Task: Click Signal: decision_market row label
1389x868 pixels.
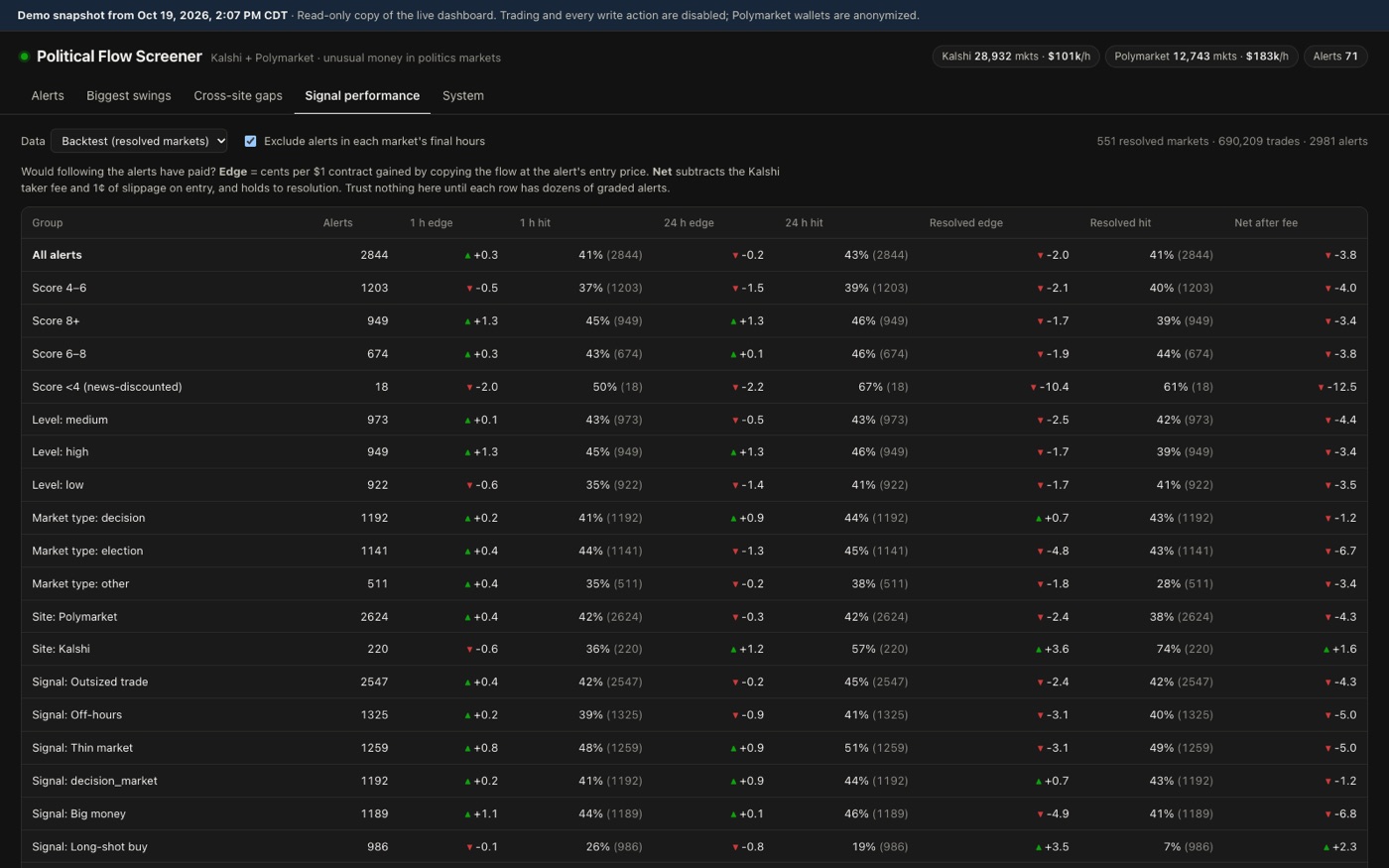Action: coord(94,781)
